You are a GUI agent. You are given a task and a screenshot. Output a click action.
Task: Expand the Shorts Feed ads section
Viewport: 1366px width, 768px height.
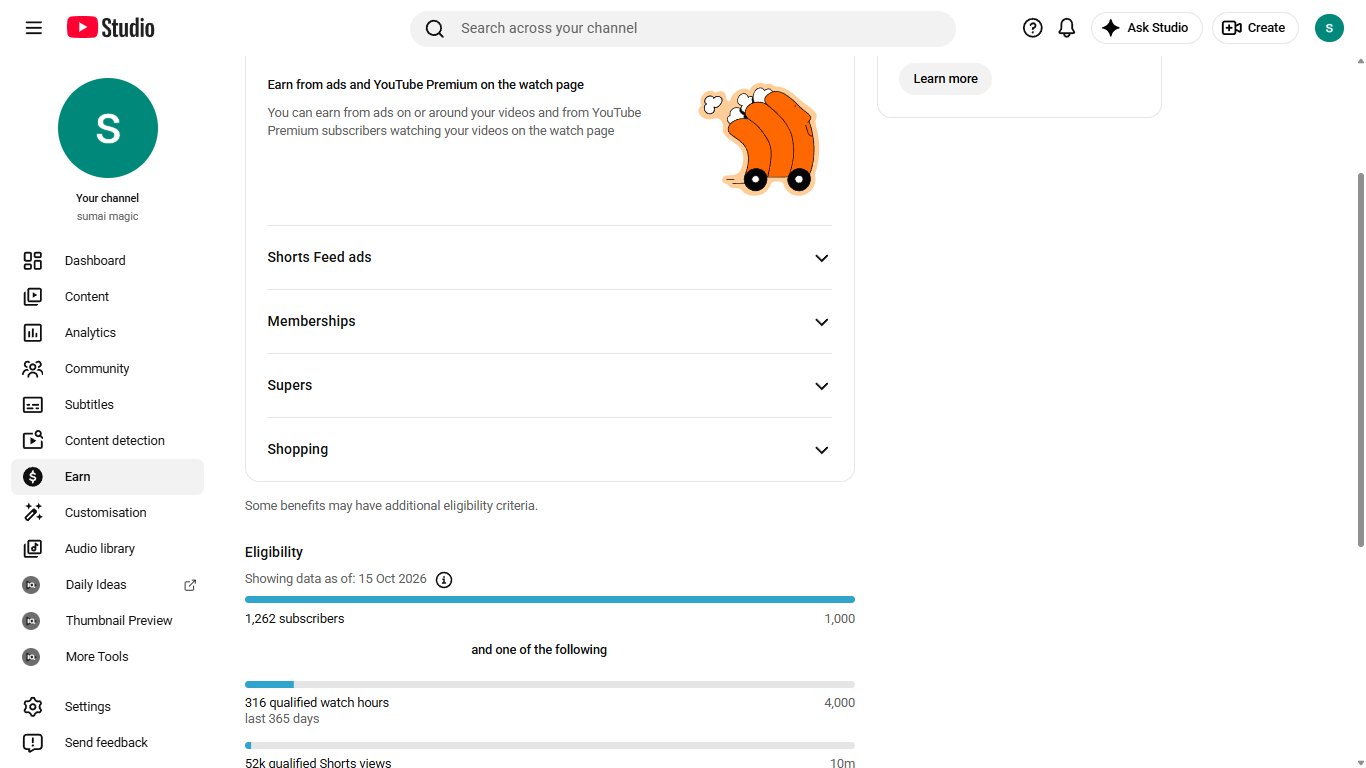[x=549, y=258]
